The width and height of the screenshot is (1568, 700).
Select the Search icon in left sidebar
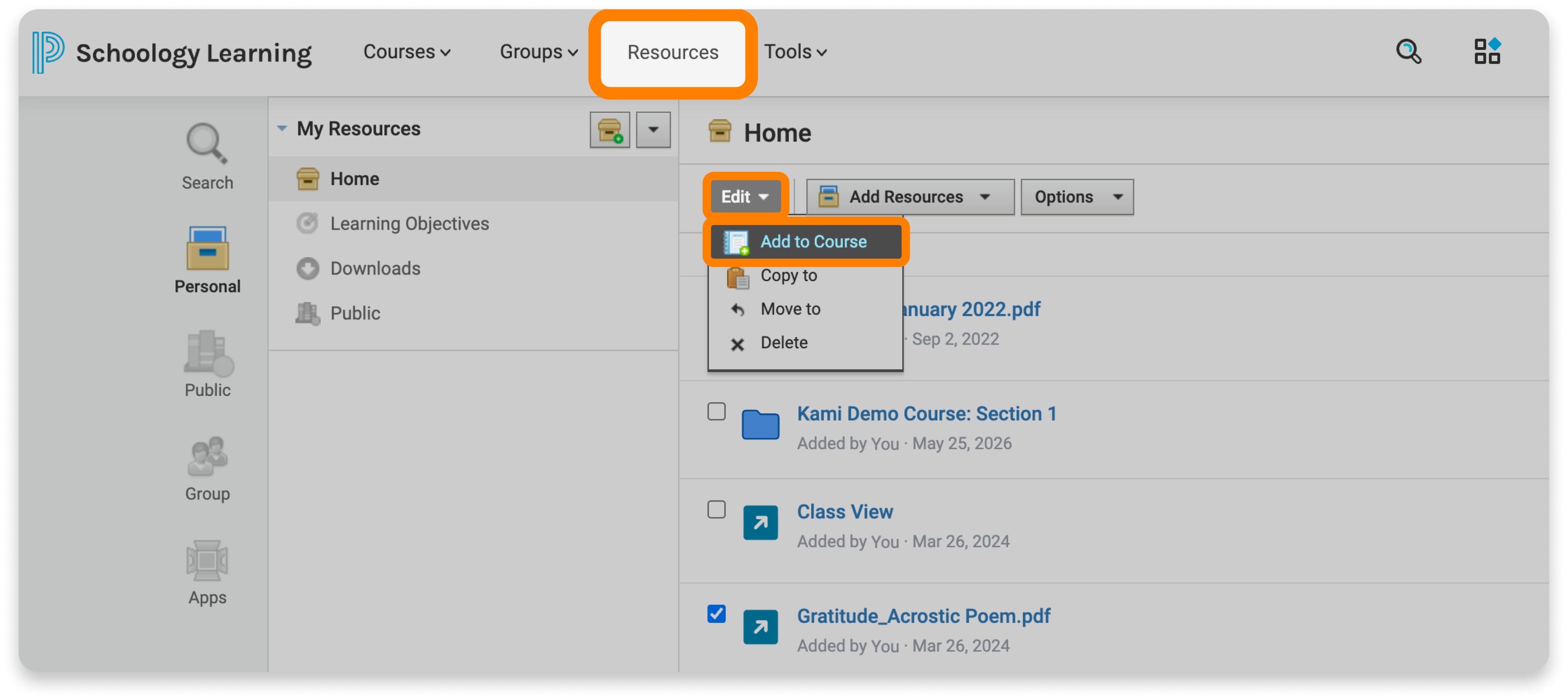tap(207, 144)
